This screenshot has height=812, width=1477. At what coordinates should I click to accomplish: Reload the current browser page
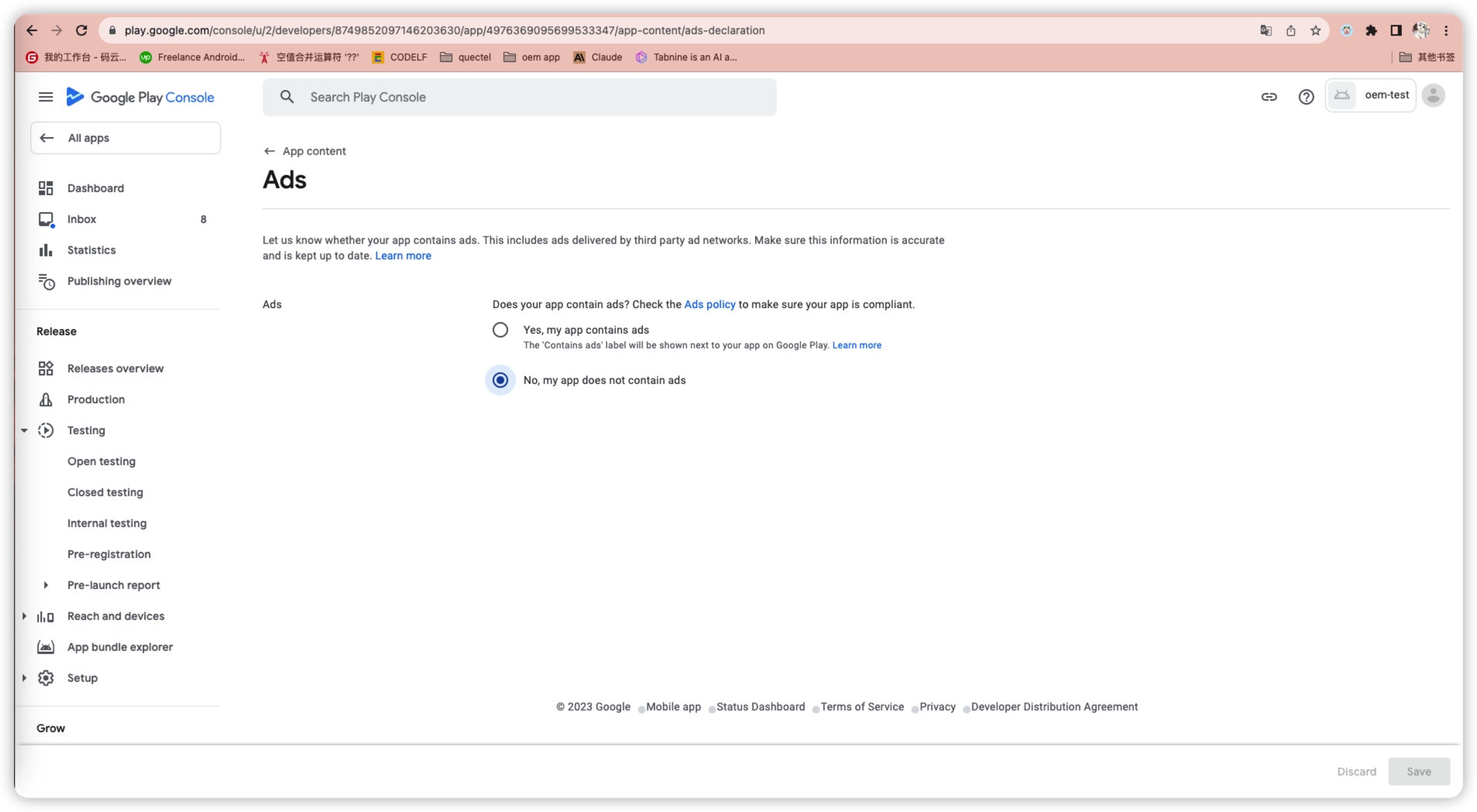click(x=81, y=30)
